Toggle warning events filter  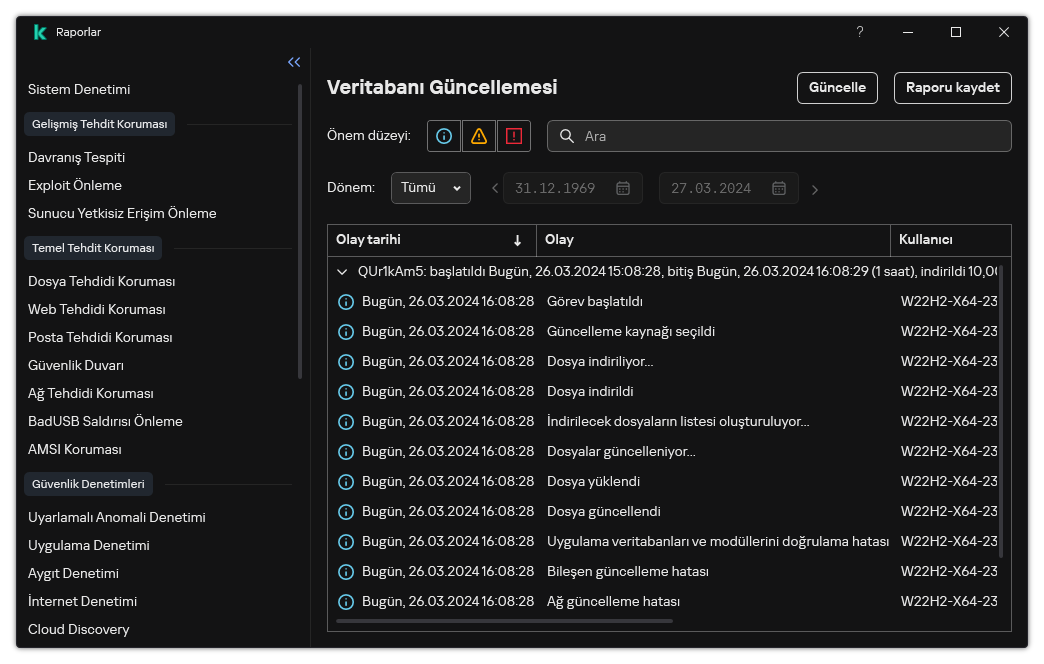click(479, 136)
